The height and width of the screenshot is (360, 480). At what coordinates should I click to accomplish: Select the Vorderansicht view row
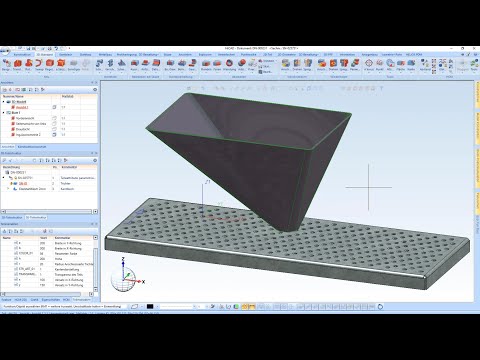point(49,118)
